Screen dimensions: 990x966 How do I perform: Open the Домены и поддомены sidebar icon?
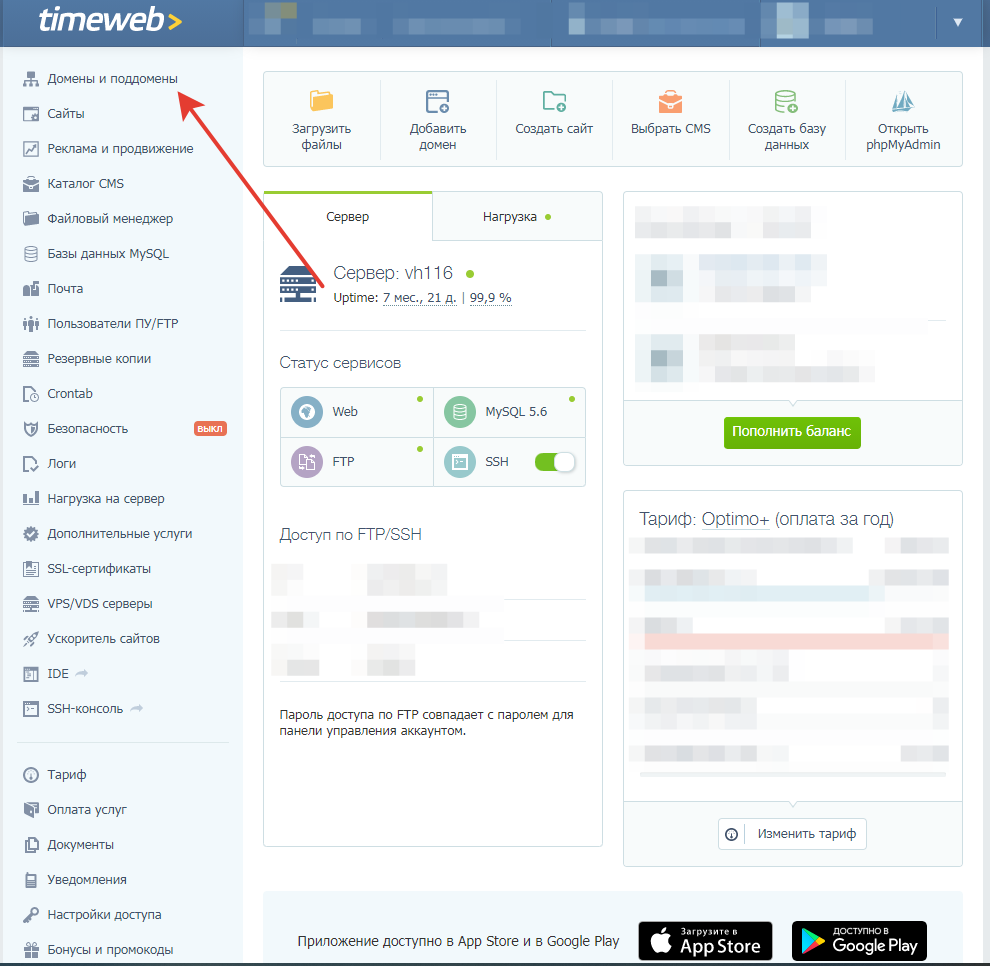[30, 79]
